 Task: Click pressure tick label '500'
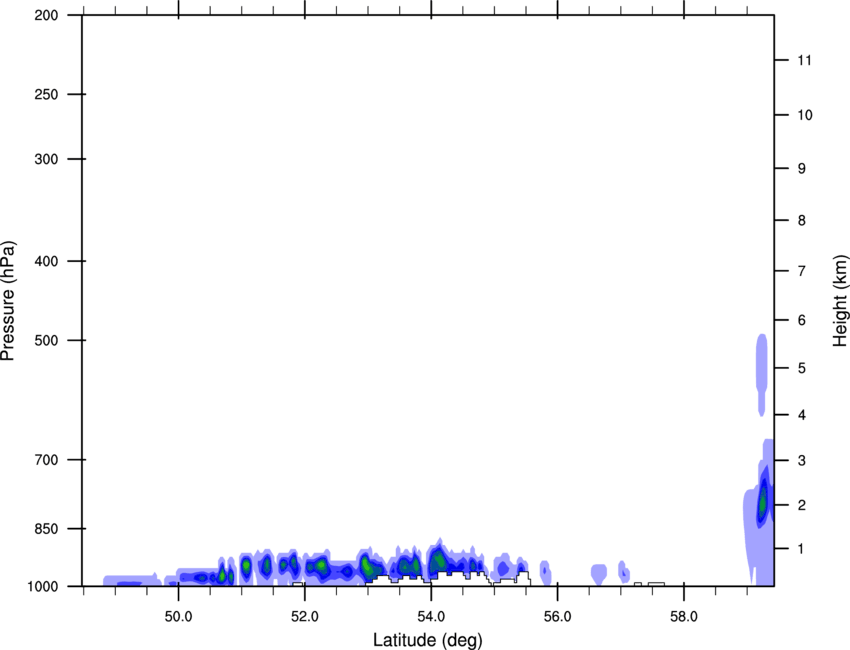coord(46,340)
